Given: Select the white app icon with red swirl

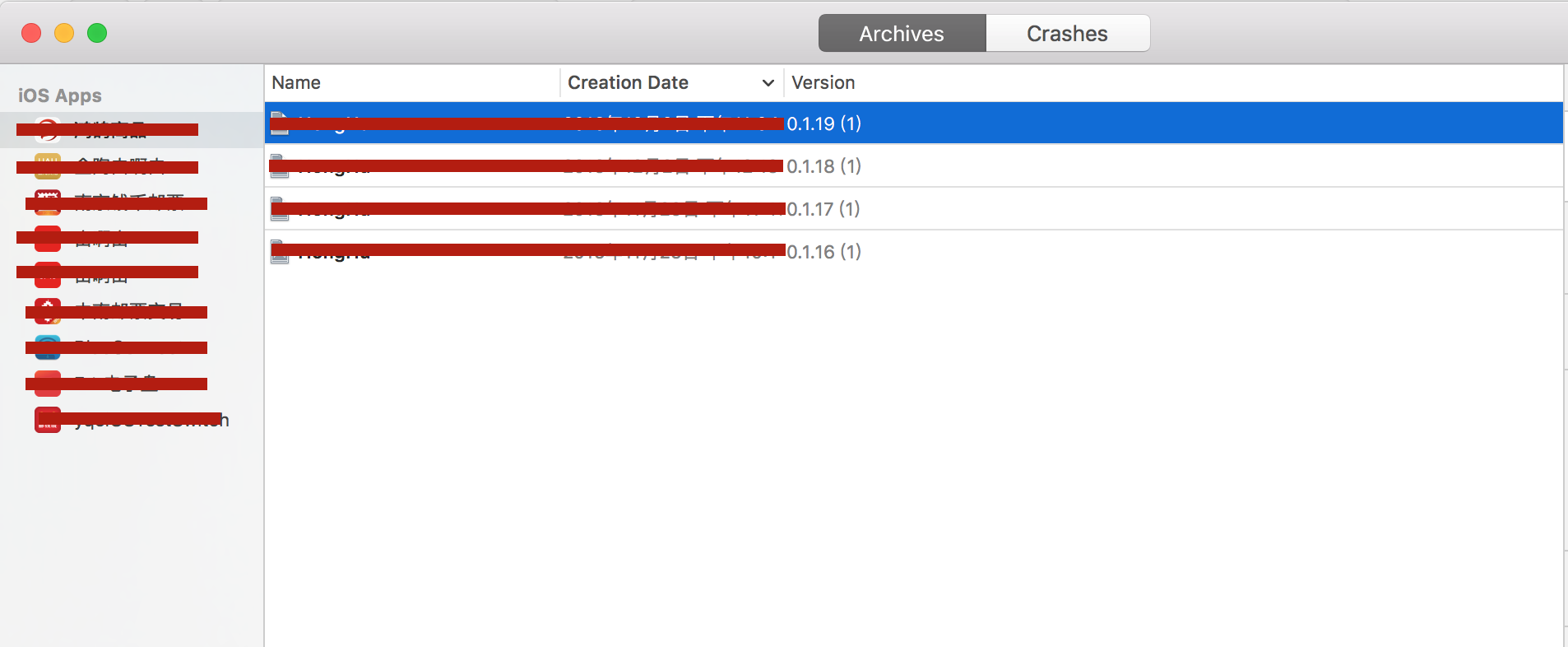Looking at the screenshot, I should click(48, 129).
